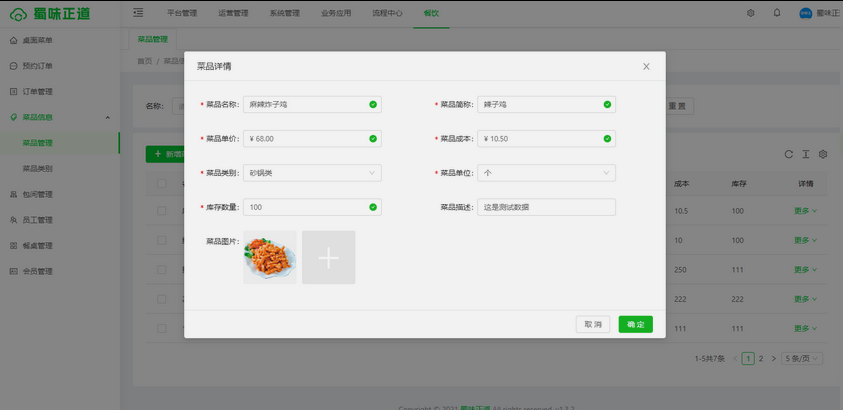Open settings gear in top header
This screenshot has width=843, height=410.
point(751,13)
